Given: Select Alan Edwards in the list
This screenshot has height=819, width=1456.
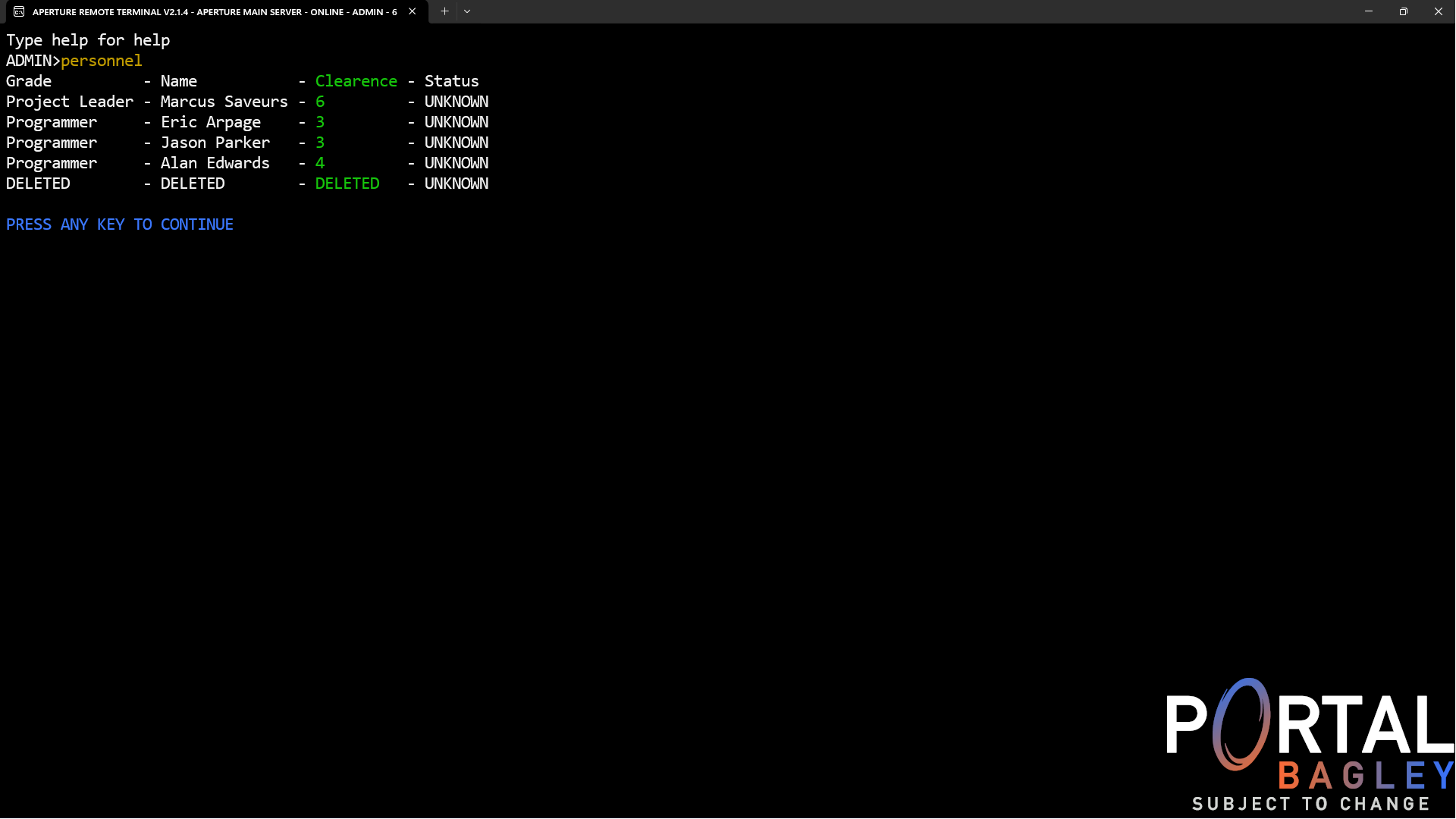Looking at the screenshot, I should click(215, 162).
